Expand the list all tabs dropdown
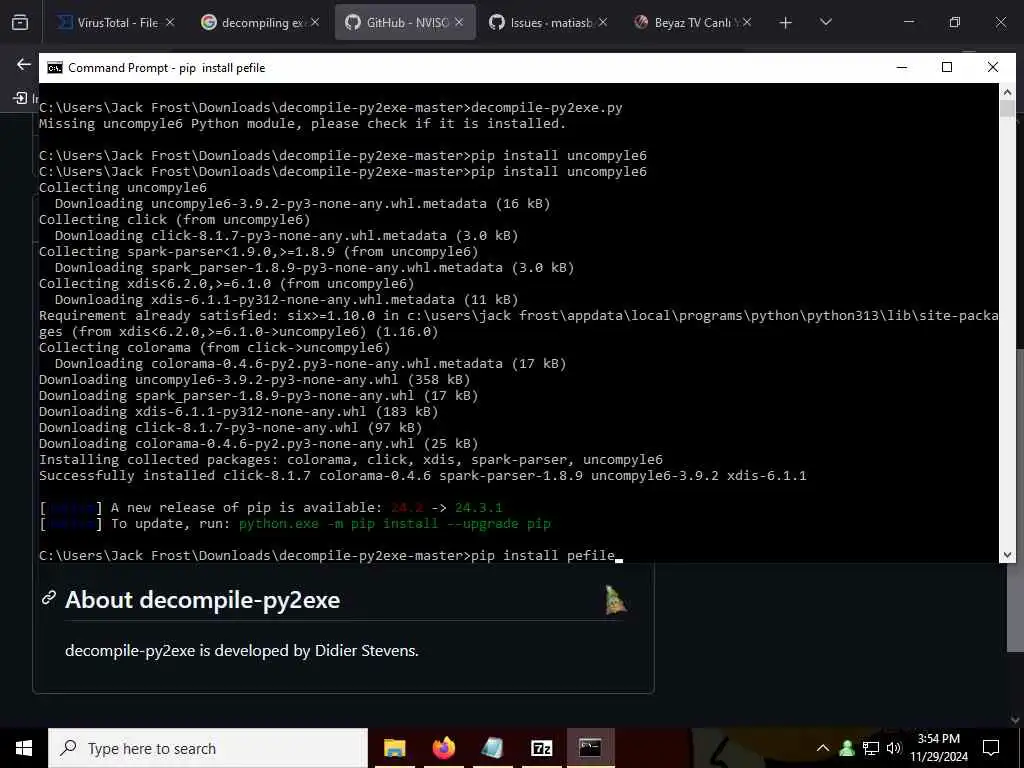Screen dimensions: 1024x768 point(825,22)
